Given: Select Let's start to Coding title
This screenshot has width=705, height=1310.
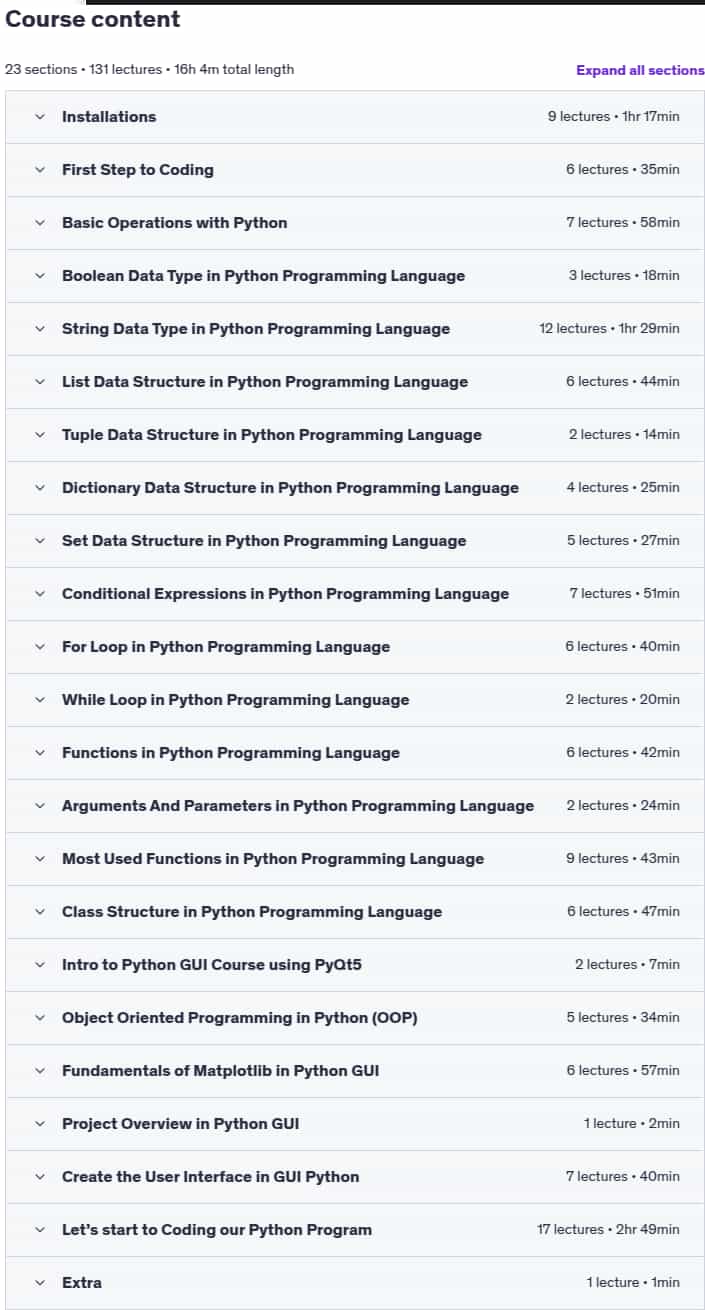Looking at the screenshot, I should click(x=217, y=1230).
